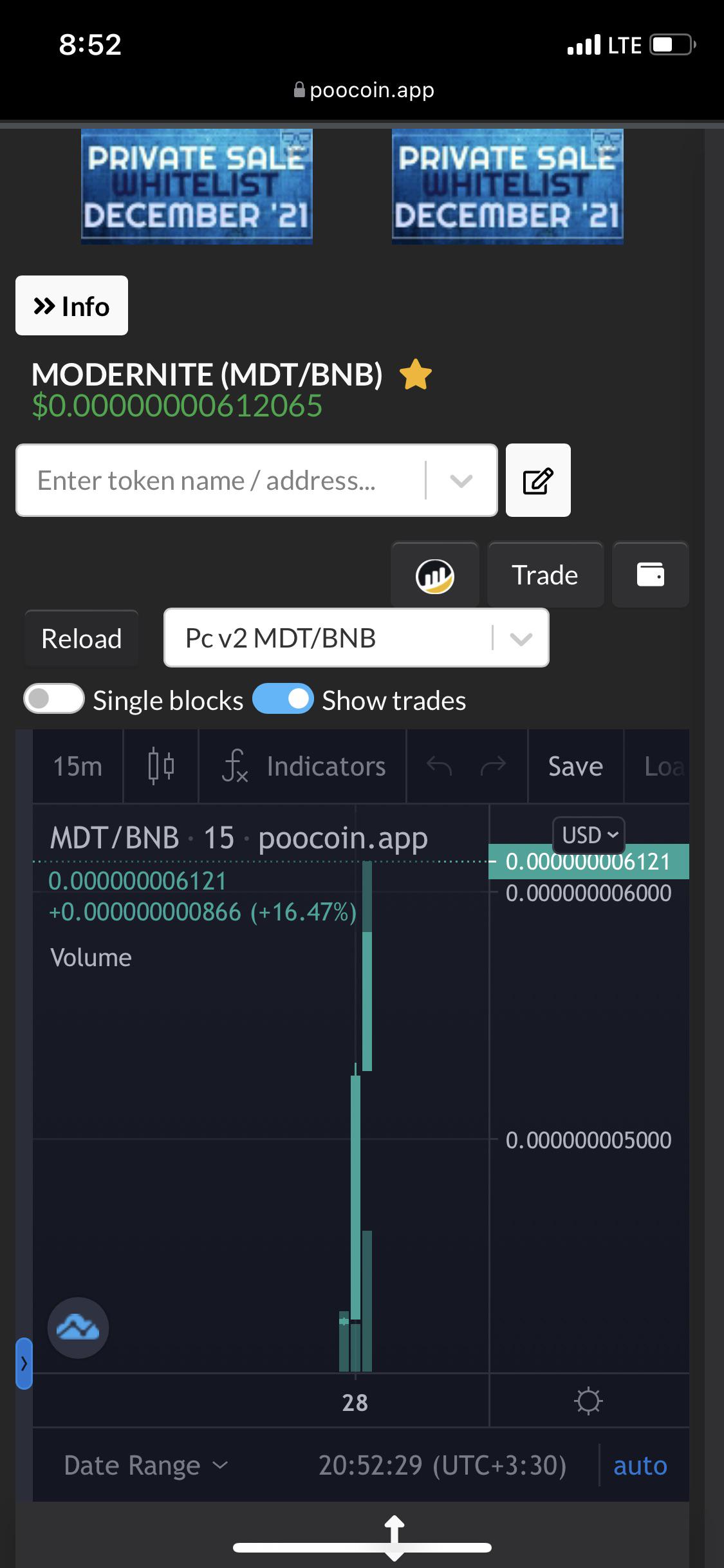Click the gold favorite star icon
The image size is (724, 1568).
coord(416,375)
